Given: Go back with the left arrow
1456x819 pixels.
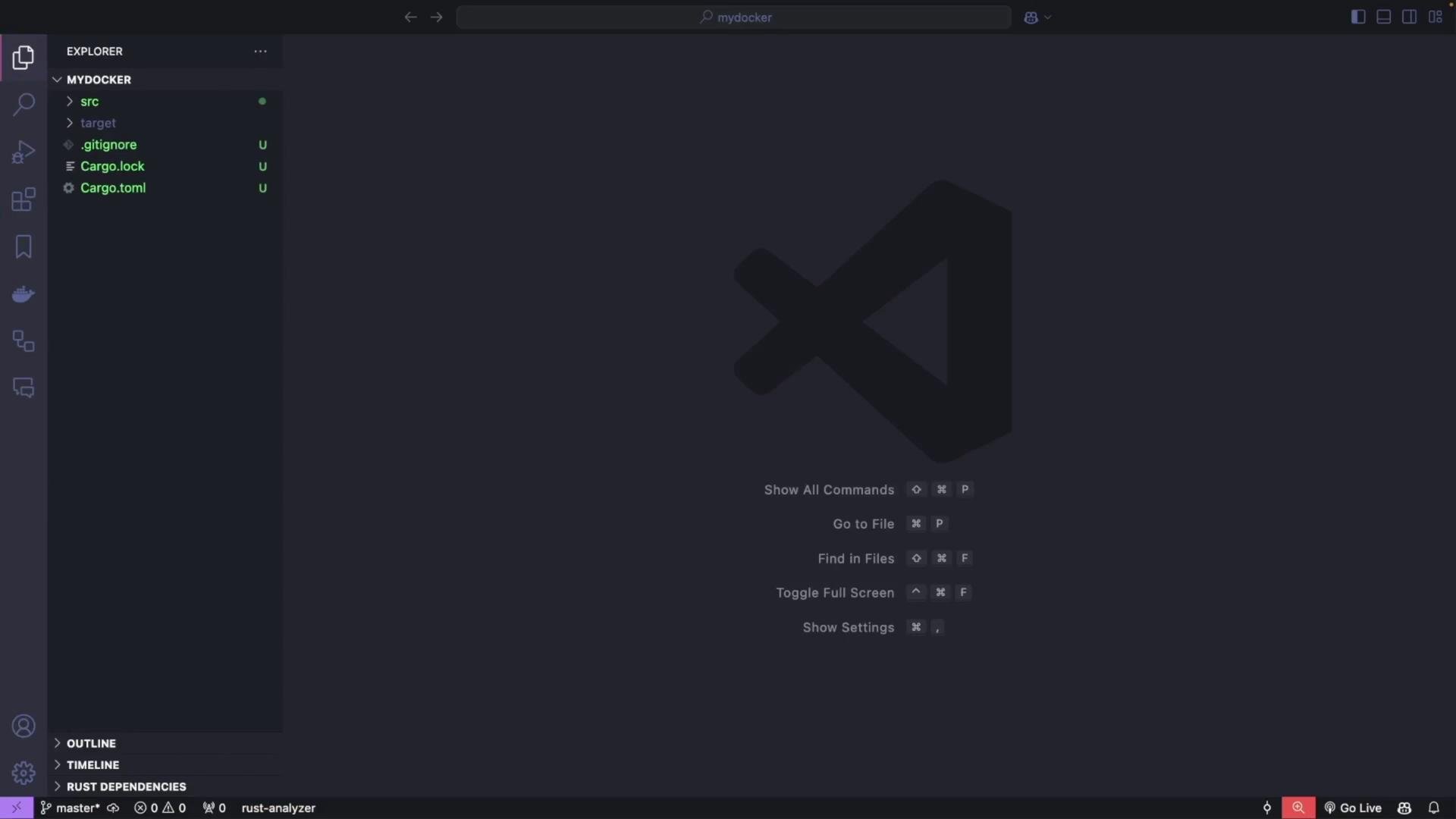Looking at the screenshot, I should [x=410, y=17].
